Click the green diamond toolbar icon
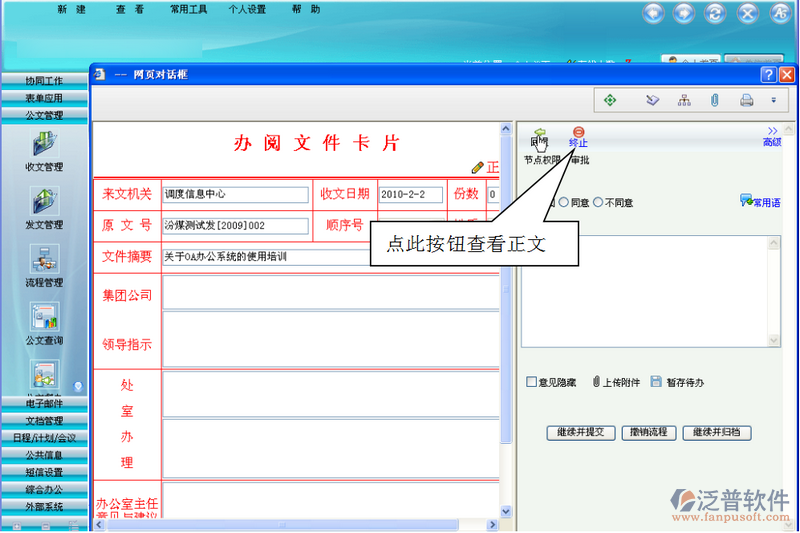 610,100
